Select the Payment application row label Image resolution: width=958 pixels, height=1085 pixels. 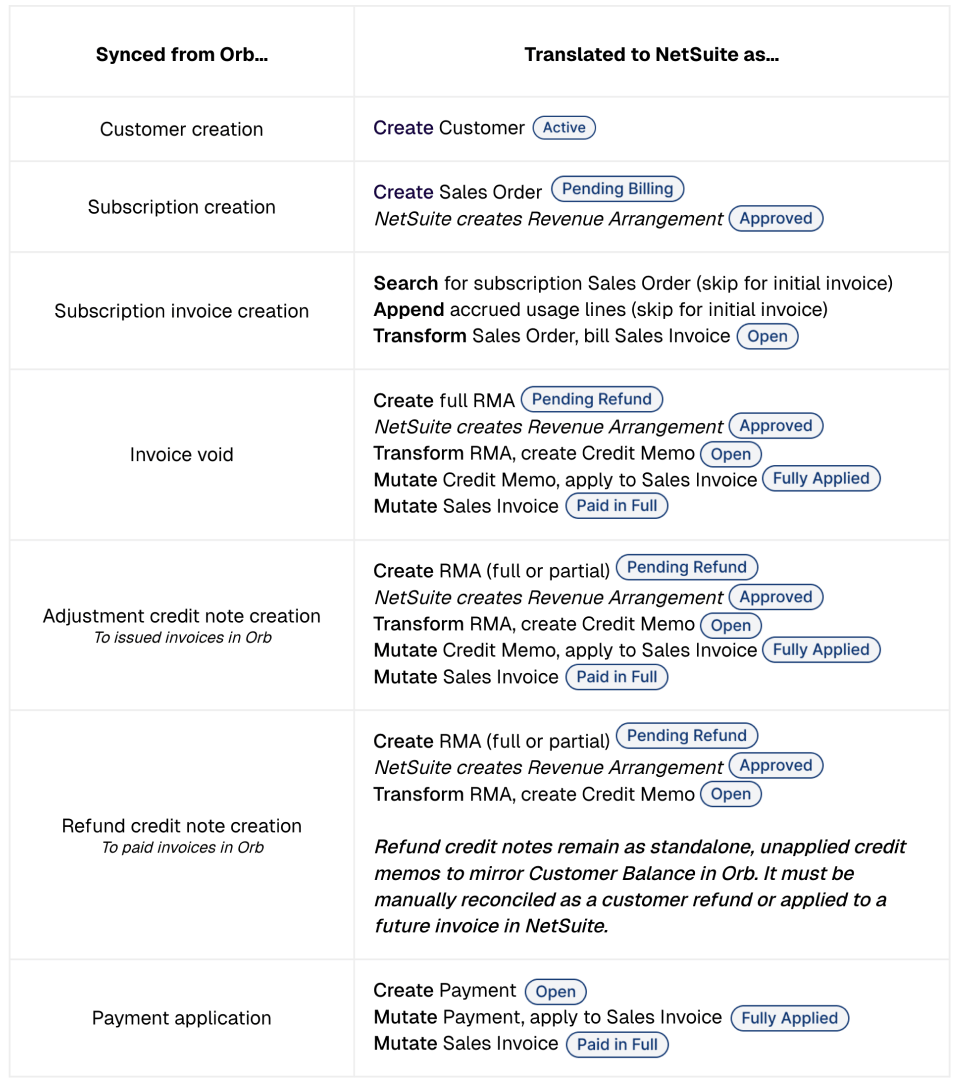tap(181, 1018)
